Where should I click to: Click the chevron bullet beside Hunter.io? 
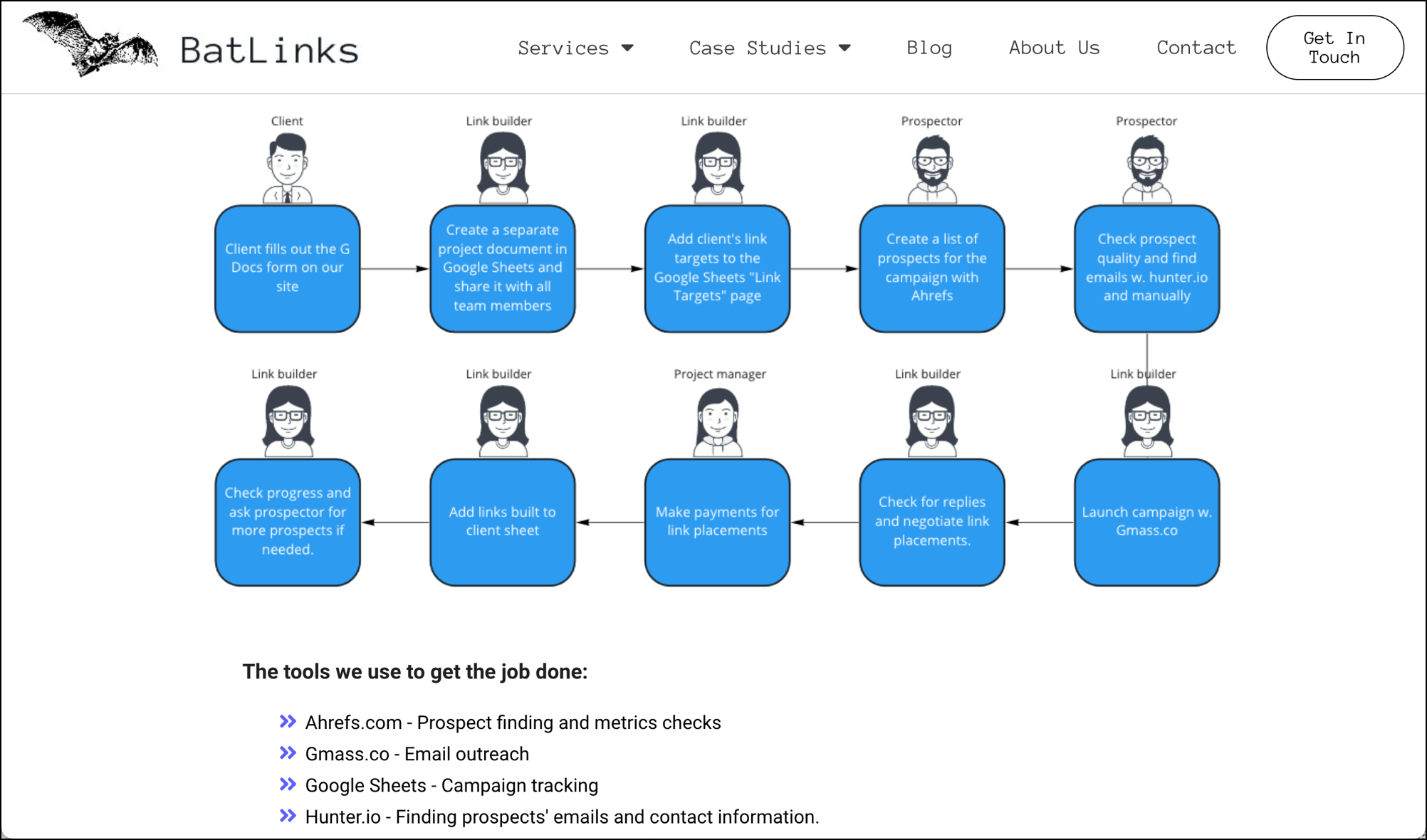point(288,816)
